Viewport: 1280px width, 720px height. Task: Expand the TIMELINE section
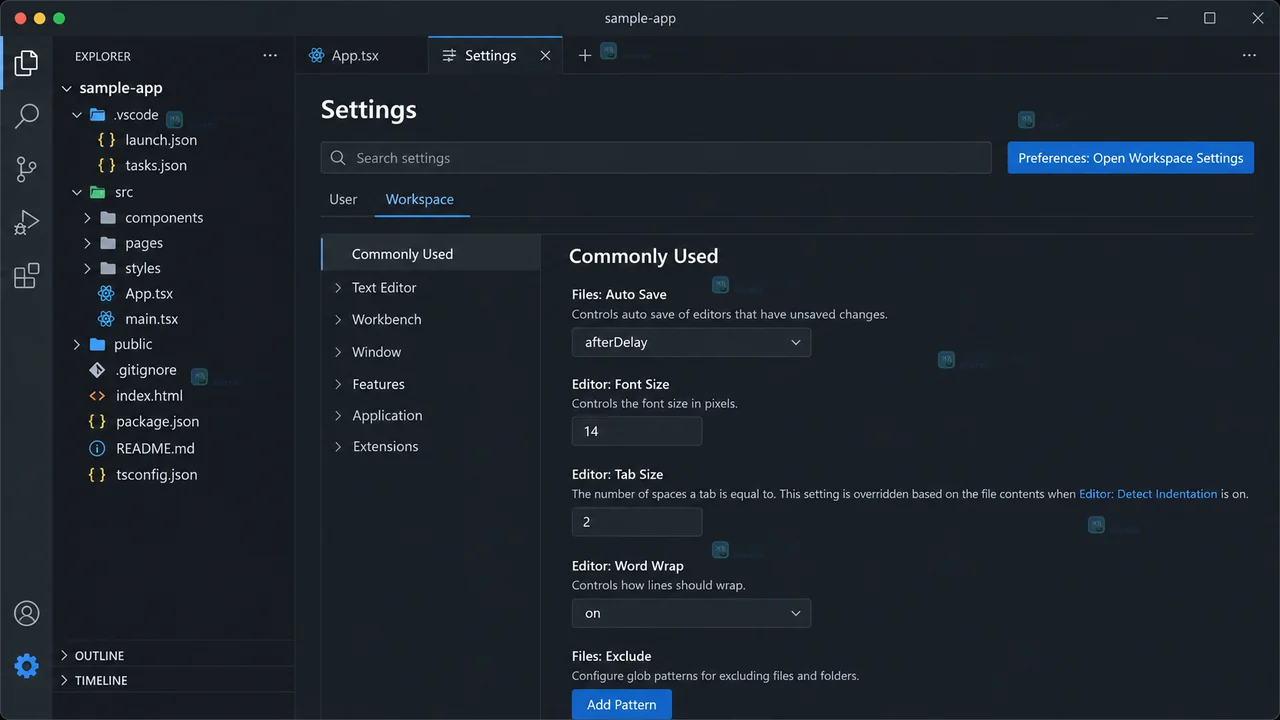click(x=65, y=680)
